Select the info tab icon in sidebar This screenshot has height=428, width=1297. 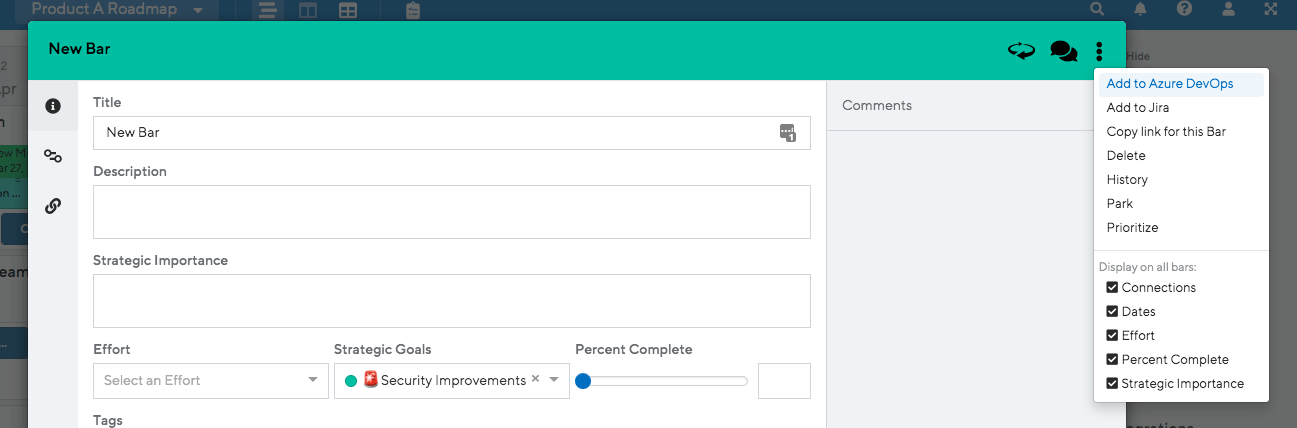pyautogui.click(x=53, y=106)
